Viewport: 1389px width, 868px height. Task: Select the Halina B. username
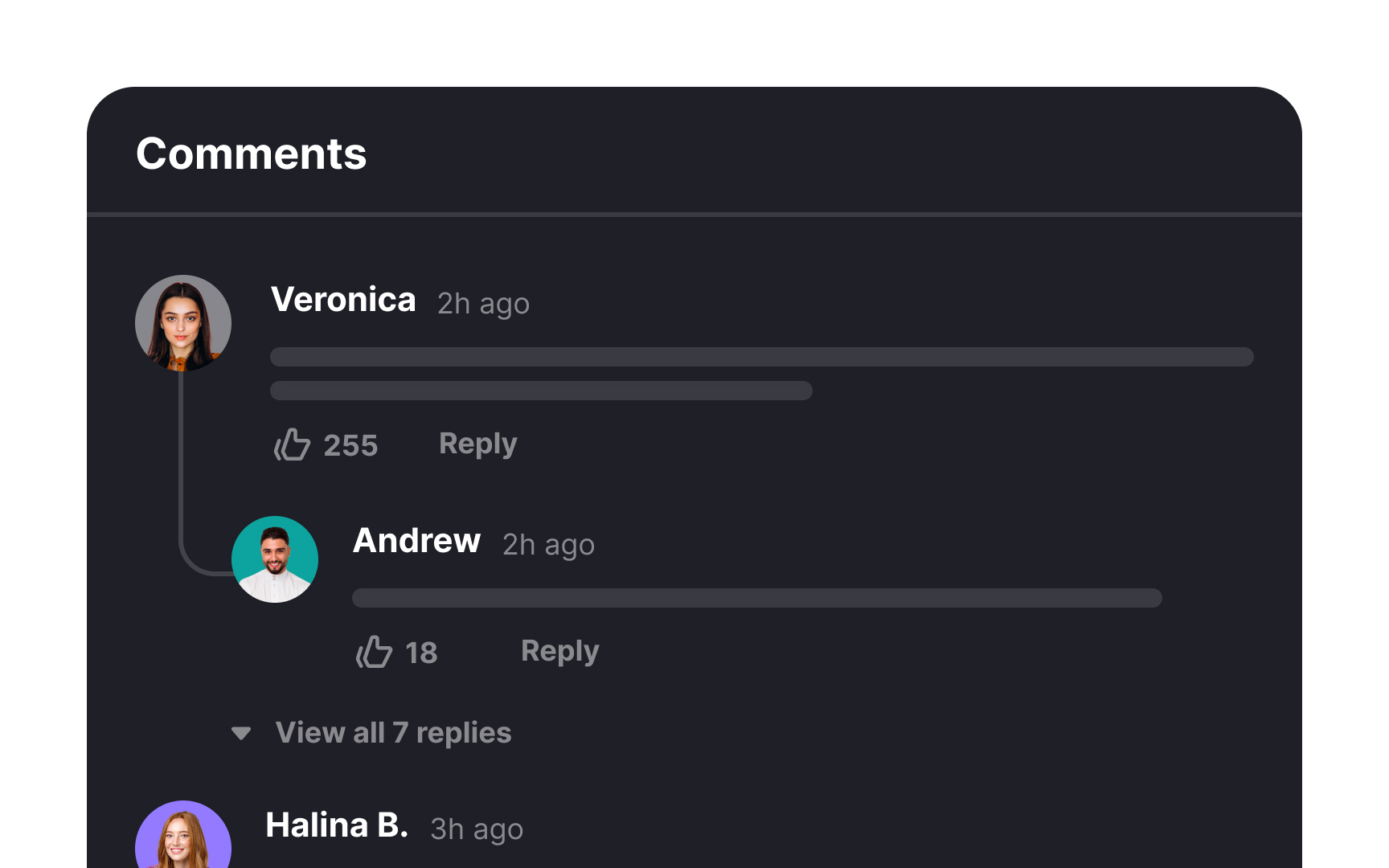337,825
